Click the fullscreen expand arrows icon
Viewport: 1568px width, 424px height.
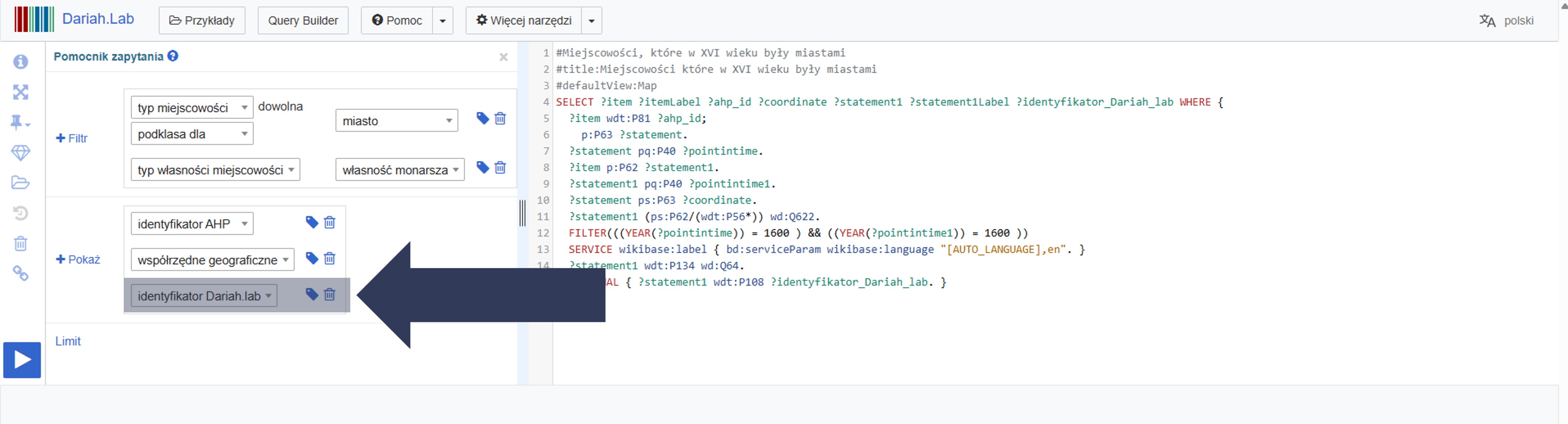21,92
